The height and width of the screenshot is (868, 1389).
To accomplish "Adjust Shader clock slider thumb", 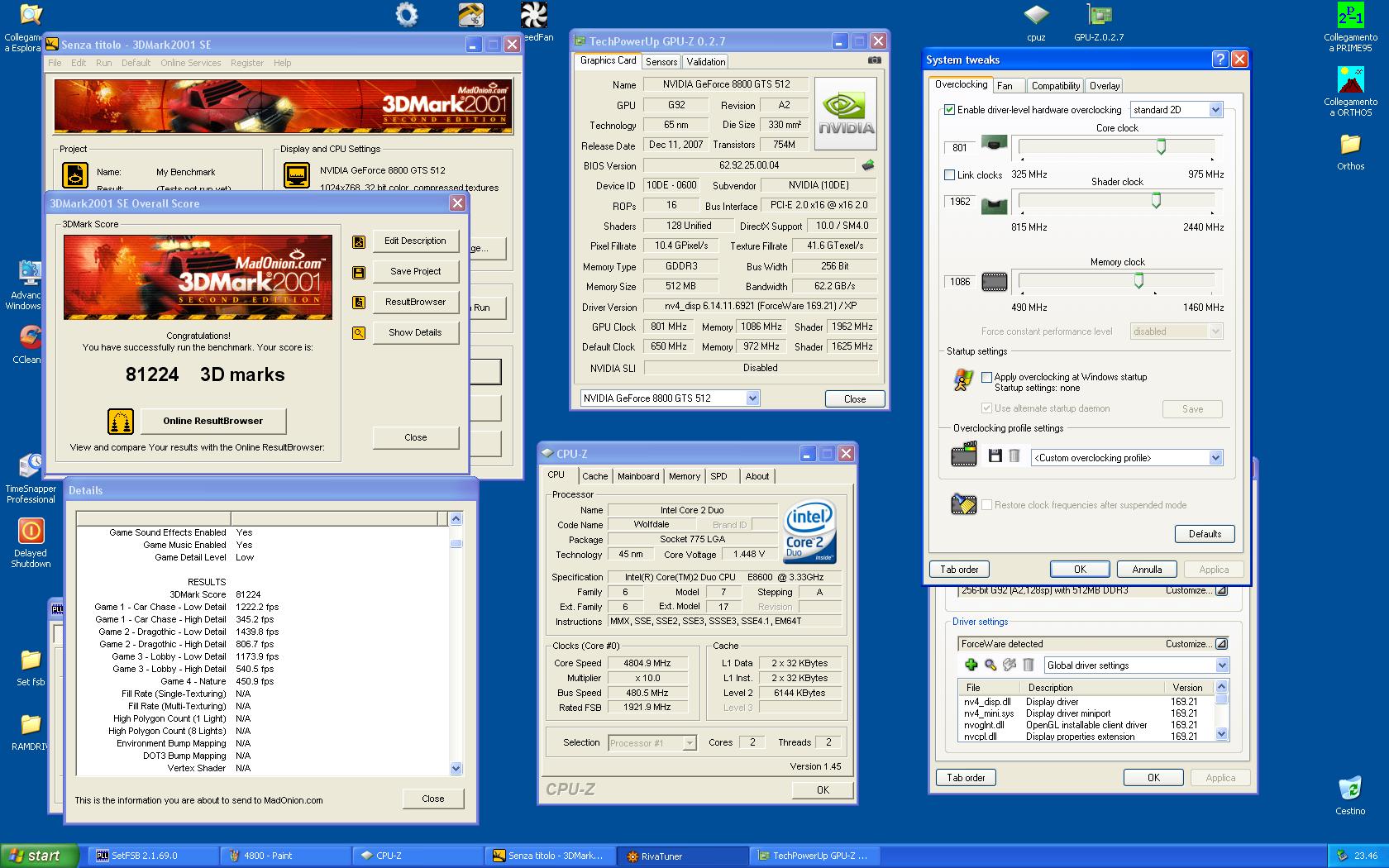I will click(x=1156, y=200).
